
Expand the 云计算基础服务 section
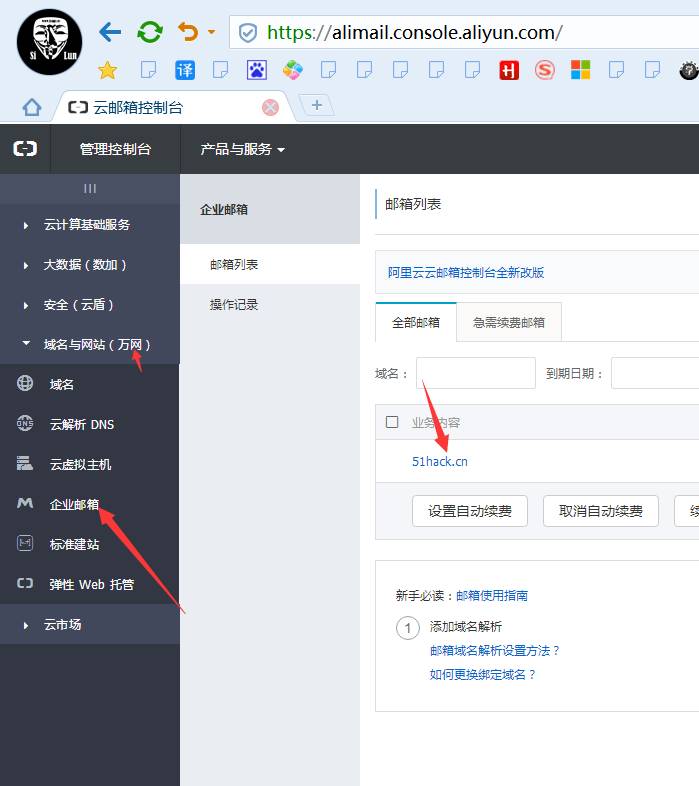click(90, 224)
